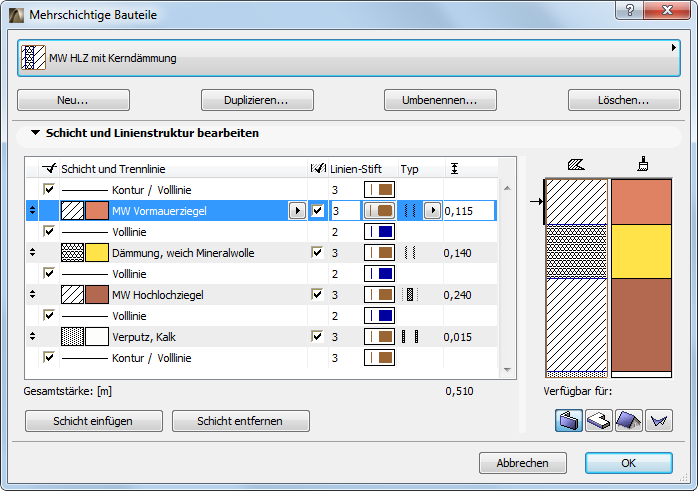Click the shell availability icon

(x=659, y=421)
